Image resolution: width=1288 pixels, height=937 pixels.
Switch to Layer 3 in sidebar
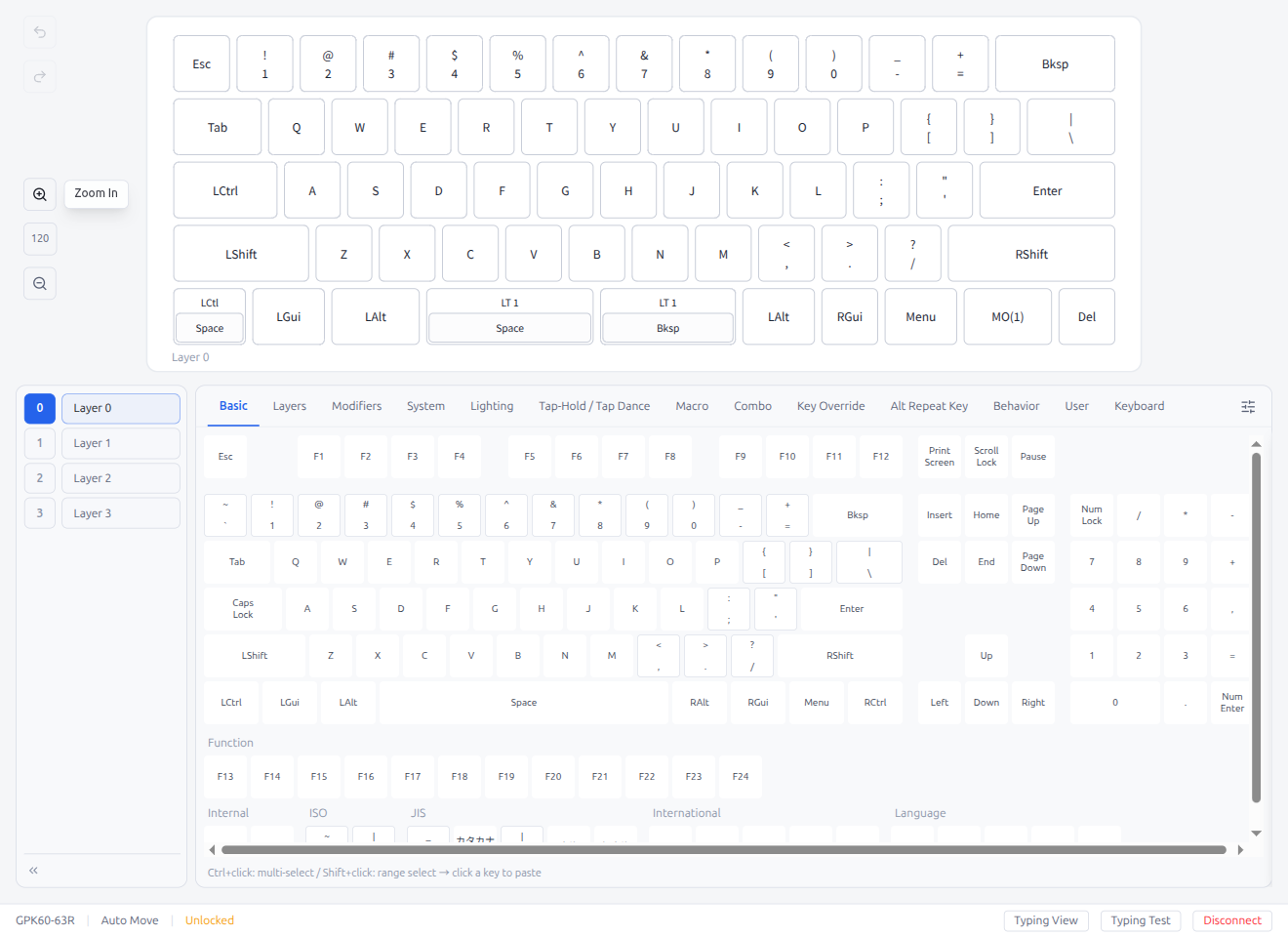point(121,513)
